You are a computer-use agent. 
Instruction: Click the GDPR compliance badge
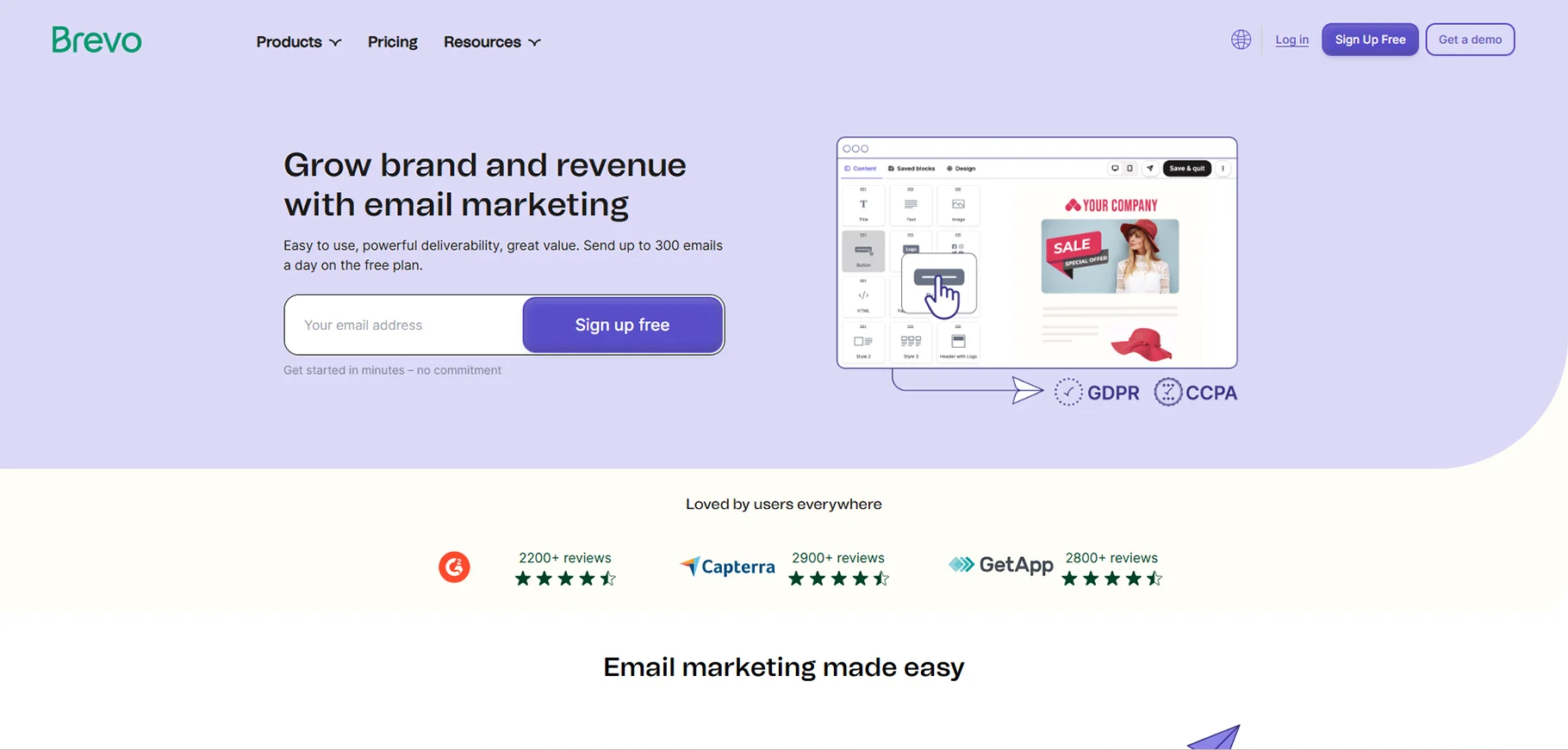coord(1097,393)
